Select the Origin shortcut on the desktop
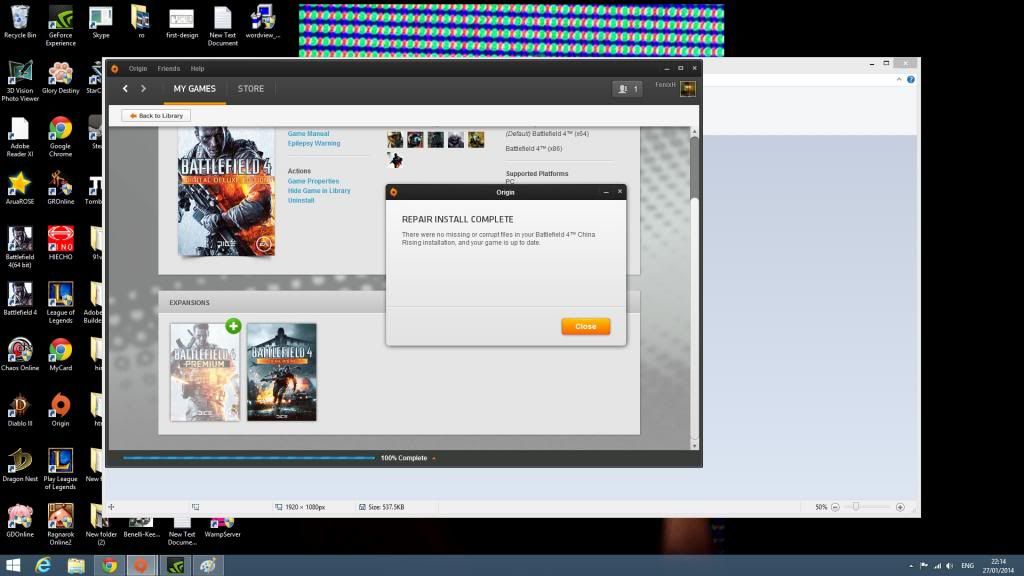The image size is (1024, 576). 60,410
